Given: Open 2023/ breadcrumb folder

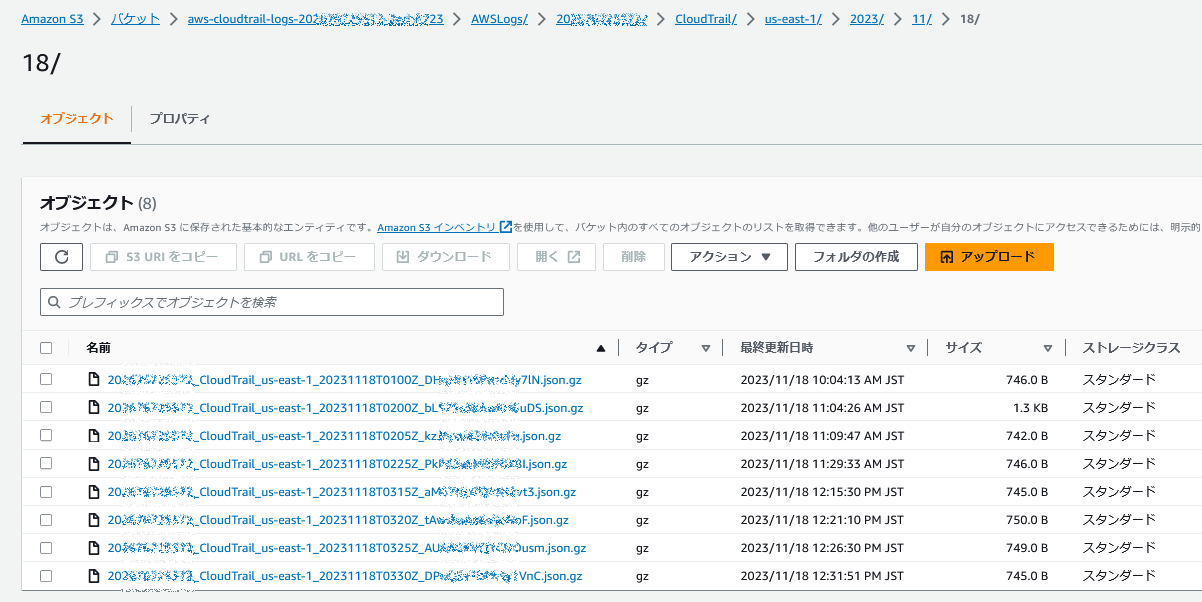Looking at the screenshot, I should [867, 19].
